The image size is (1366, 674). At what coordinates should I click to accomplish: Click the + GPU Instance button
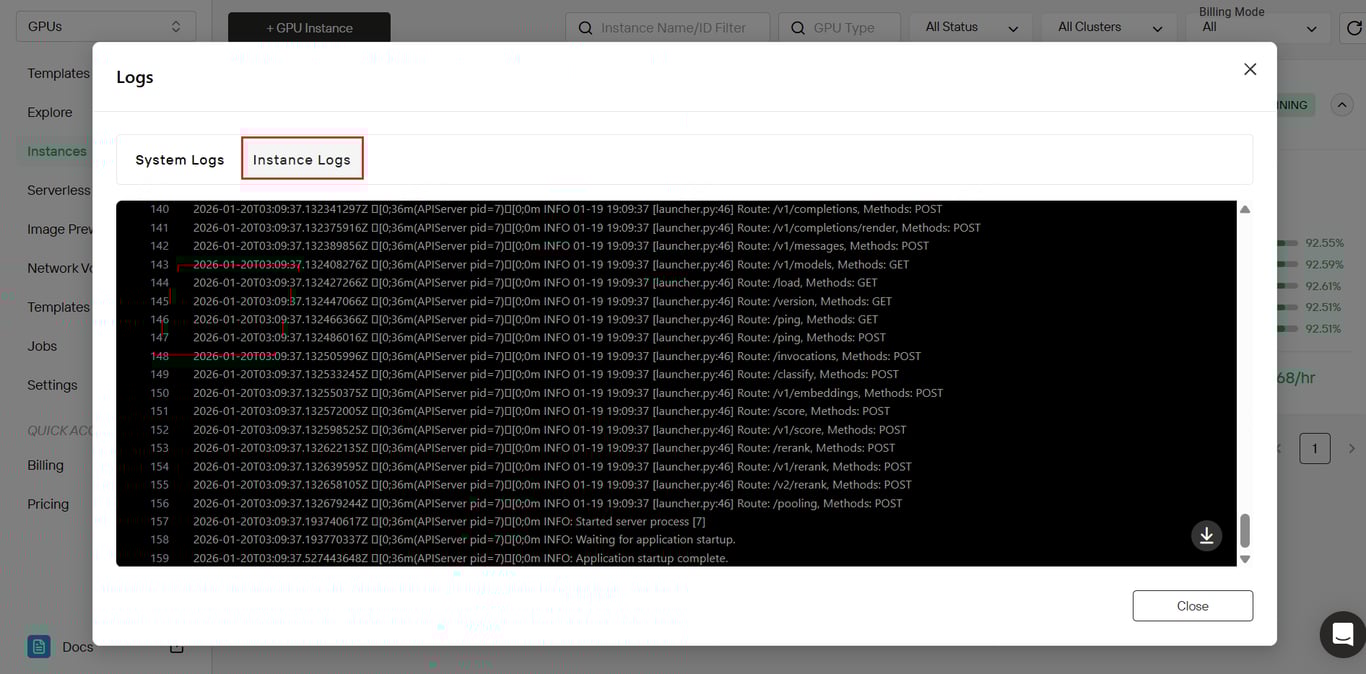click(309, 28)
